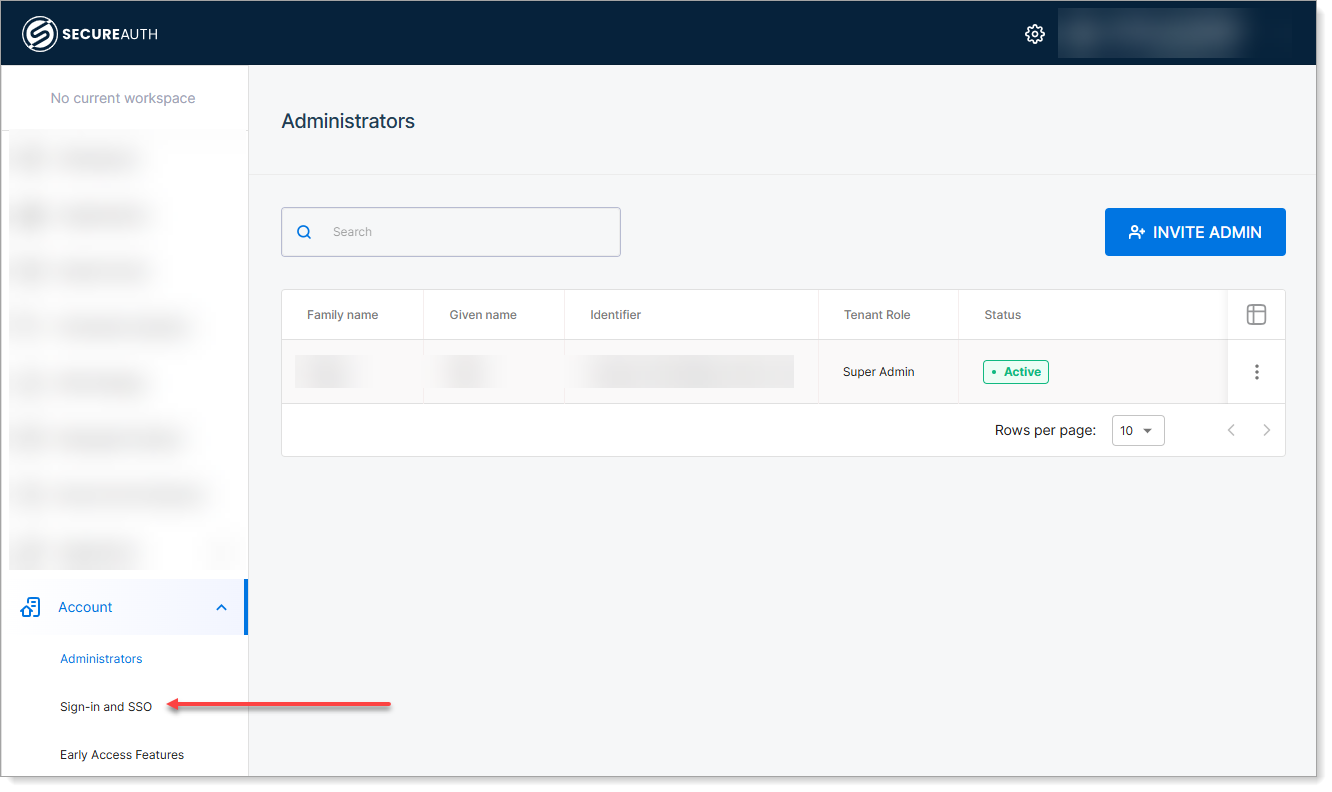Click the Rows per page label
The width and height of the screenshot is (1332, 792).
pos(1045,431)
